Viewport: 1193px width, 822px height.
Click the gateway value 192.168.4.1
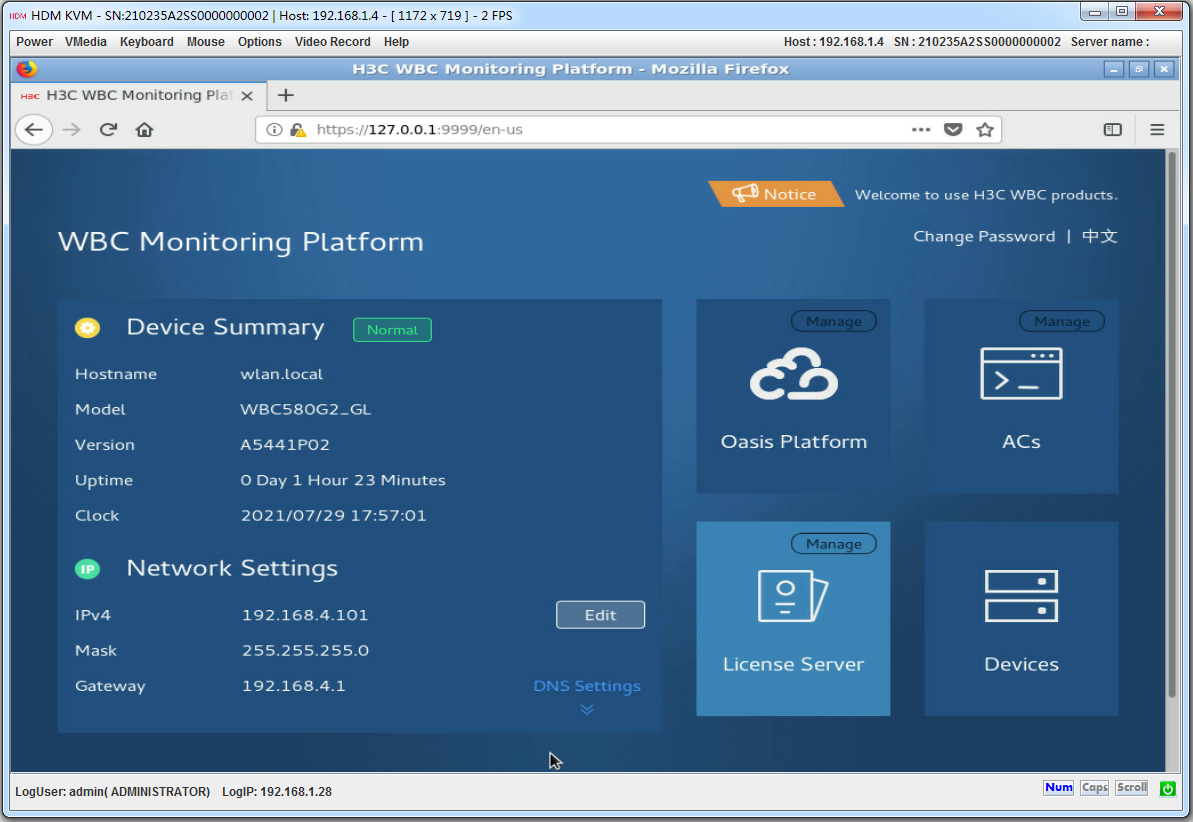(x=293, y=686)
